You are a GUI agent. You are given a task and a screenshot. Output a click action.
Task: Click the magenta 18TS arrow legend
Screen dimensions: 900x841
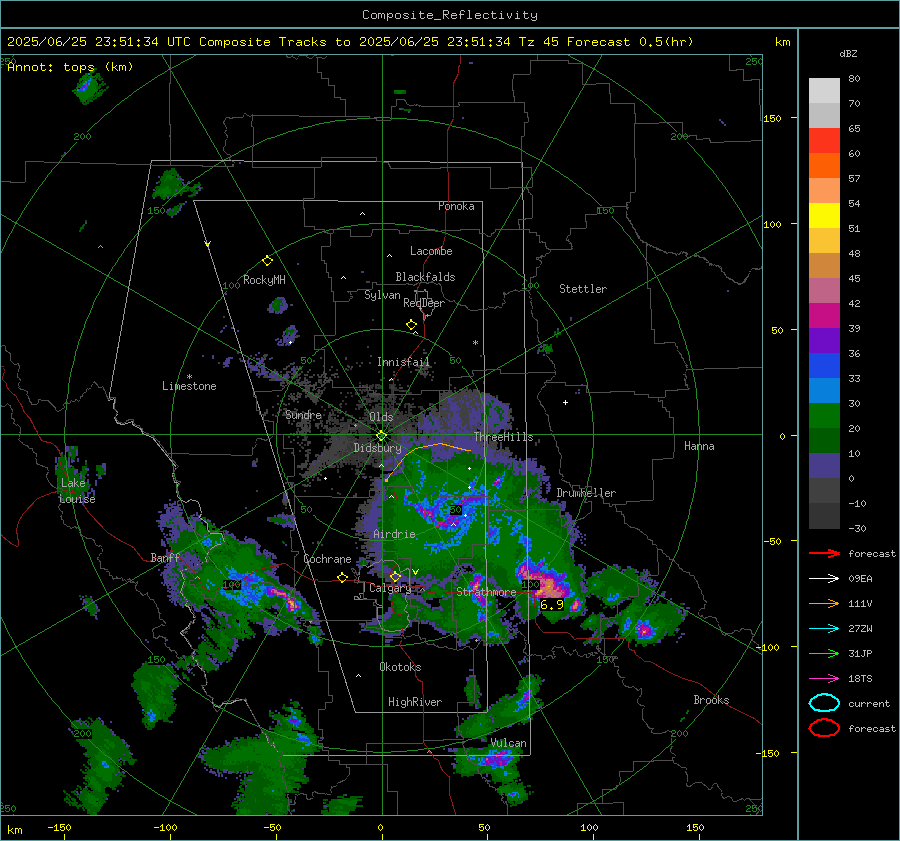pyautogui.click(x=824, y=679)
